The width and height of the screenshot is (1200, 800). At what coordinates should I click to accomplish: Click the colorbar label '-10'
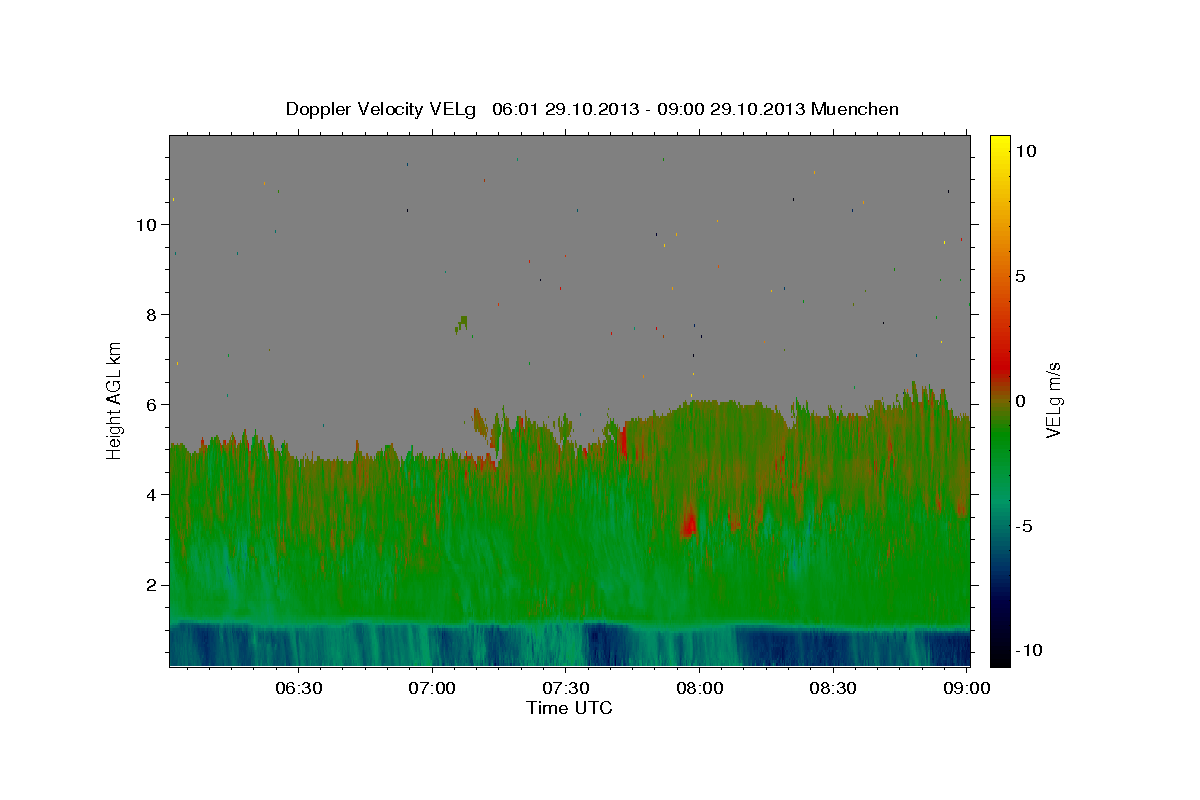[1027, 651]
